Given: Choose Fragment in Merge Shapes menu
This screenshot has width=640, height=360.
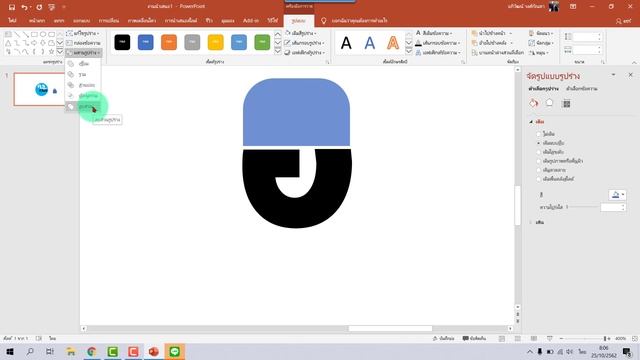Looking at the screenshot, I should (83, 85).
